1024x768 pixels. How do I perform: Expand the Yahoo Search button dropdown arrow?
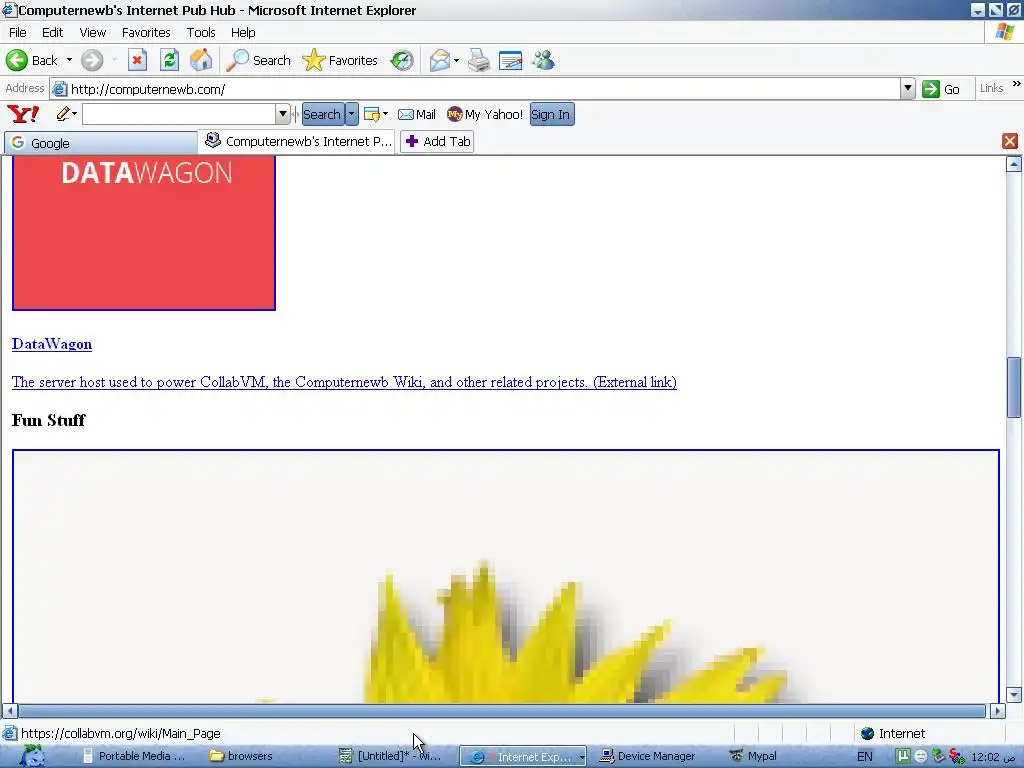[351, 114]
